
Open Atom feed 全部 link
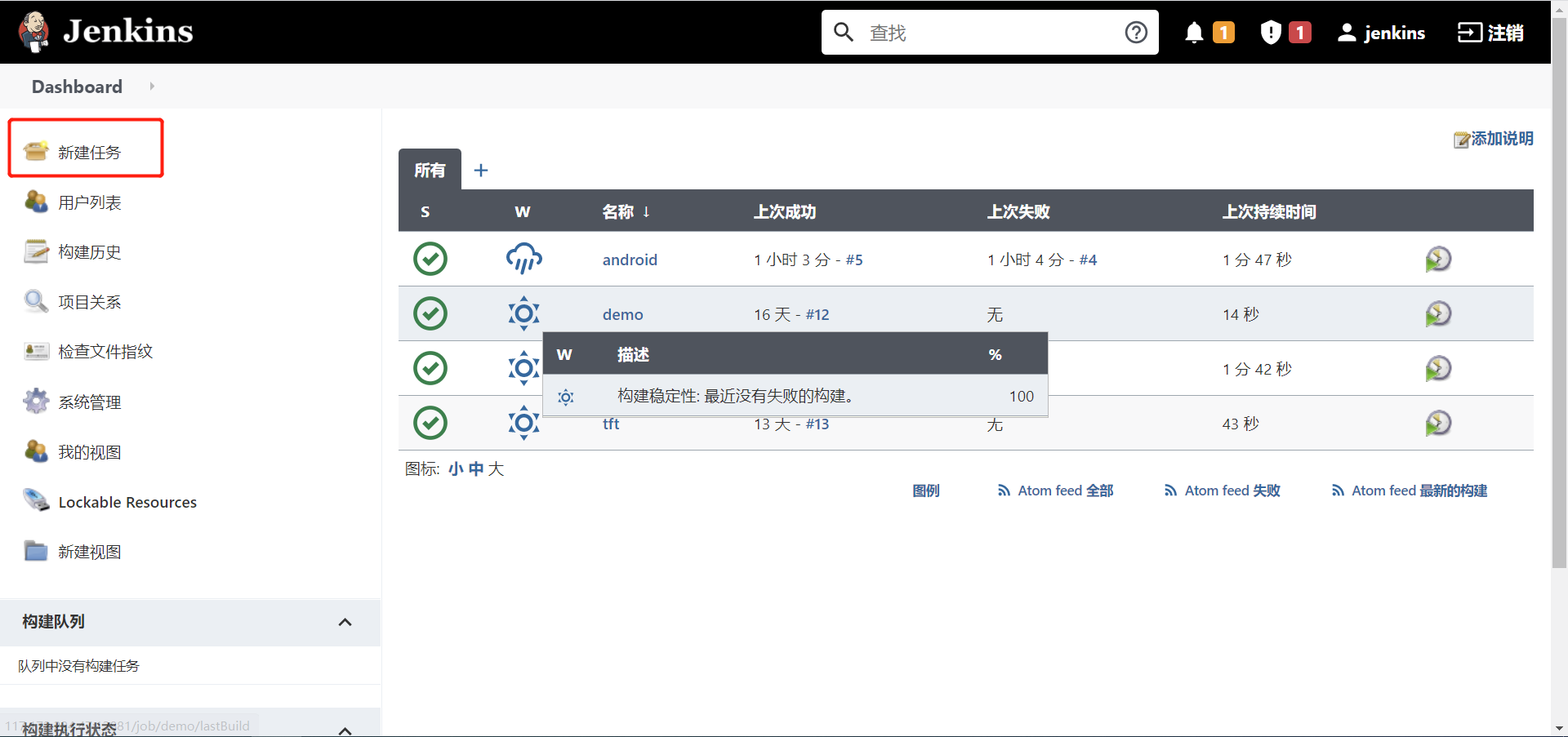point(1055,491)
